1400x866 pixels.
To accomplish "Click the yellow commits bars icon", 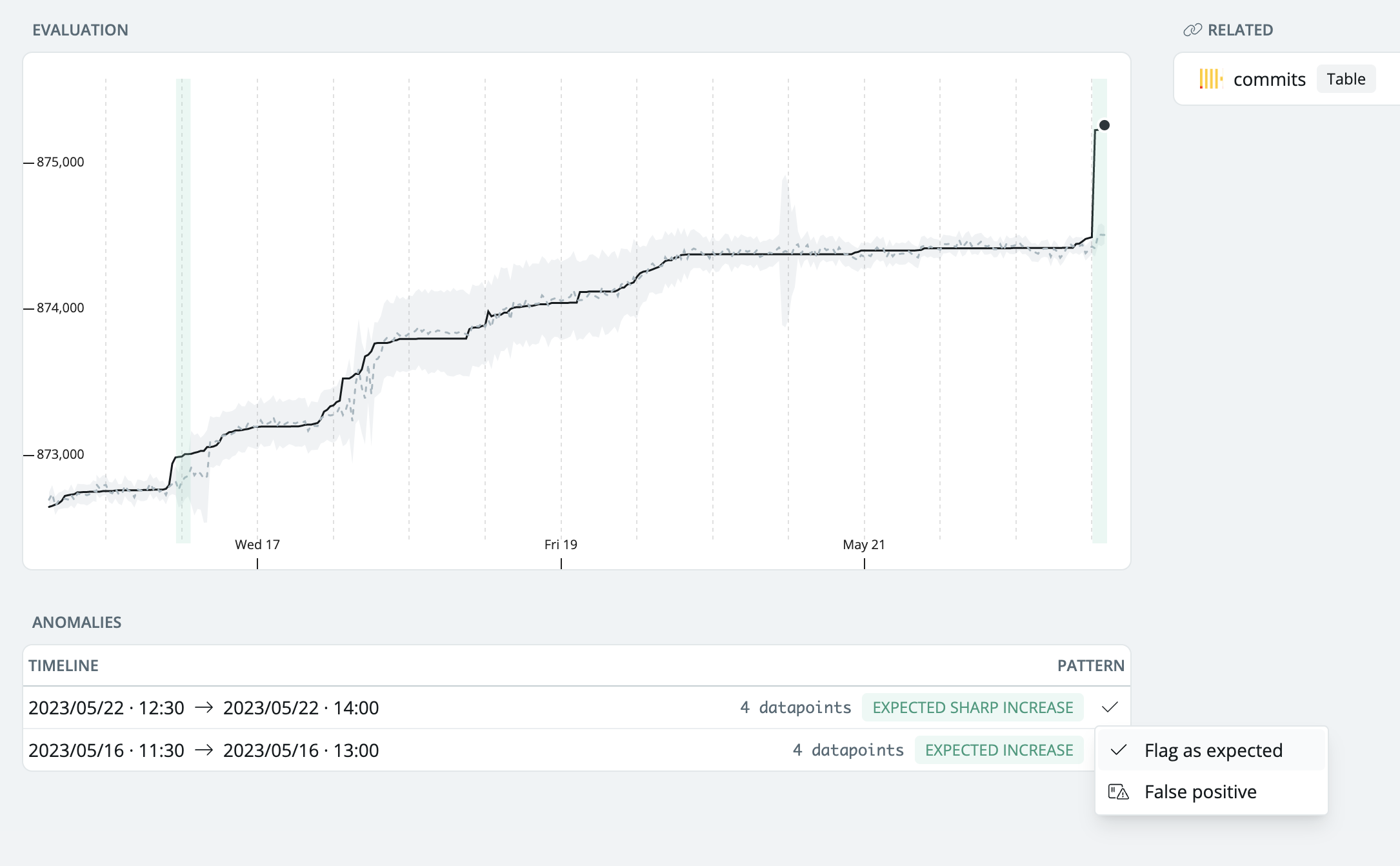I will pyautogui.click(x=1210, y=79).
